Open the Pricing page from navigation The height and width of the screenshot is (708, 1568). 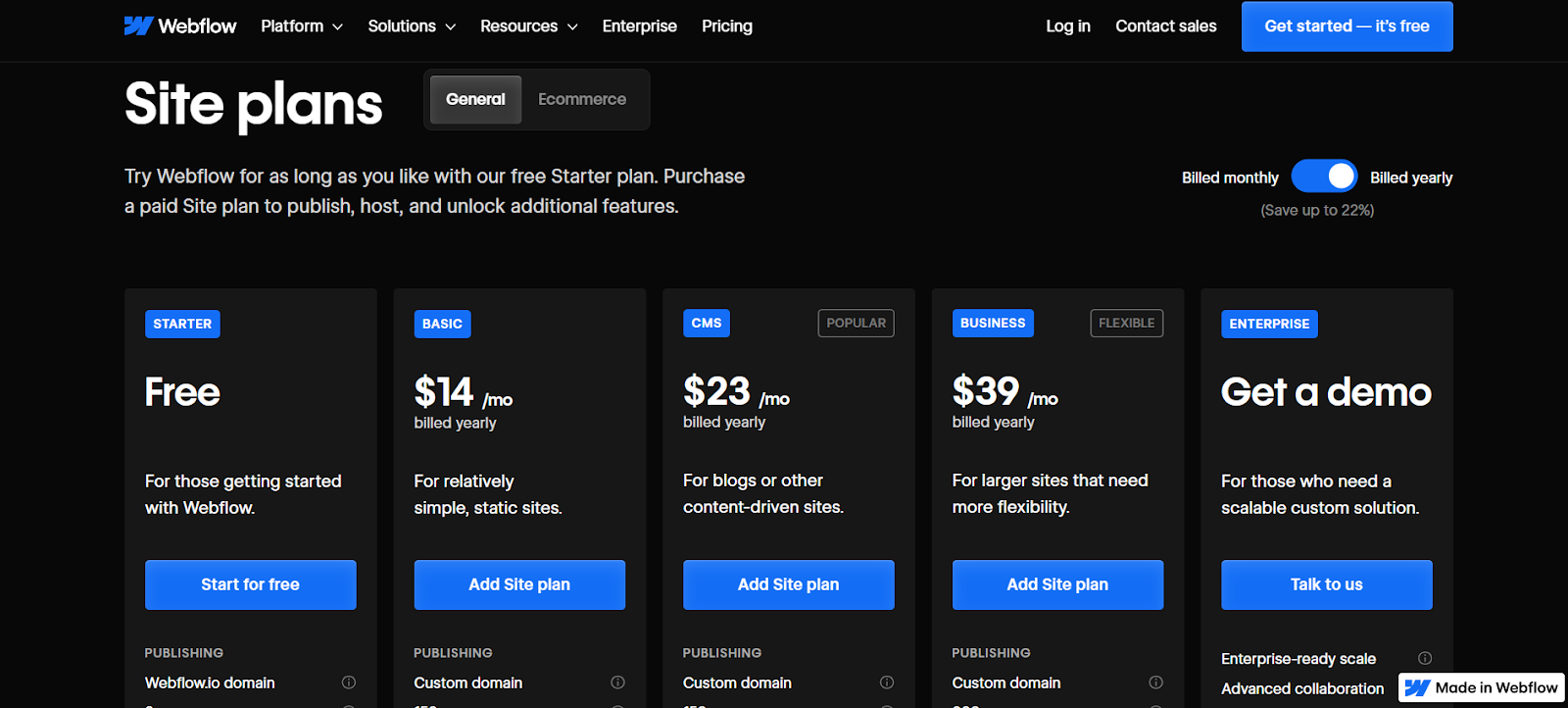(x=727, y=26)
